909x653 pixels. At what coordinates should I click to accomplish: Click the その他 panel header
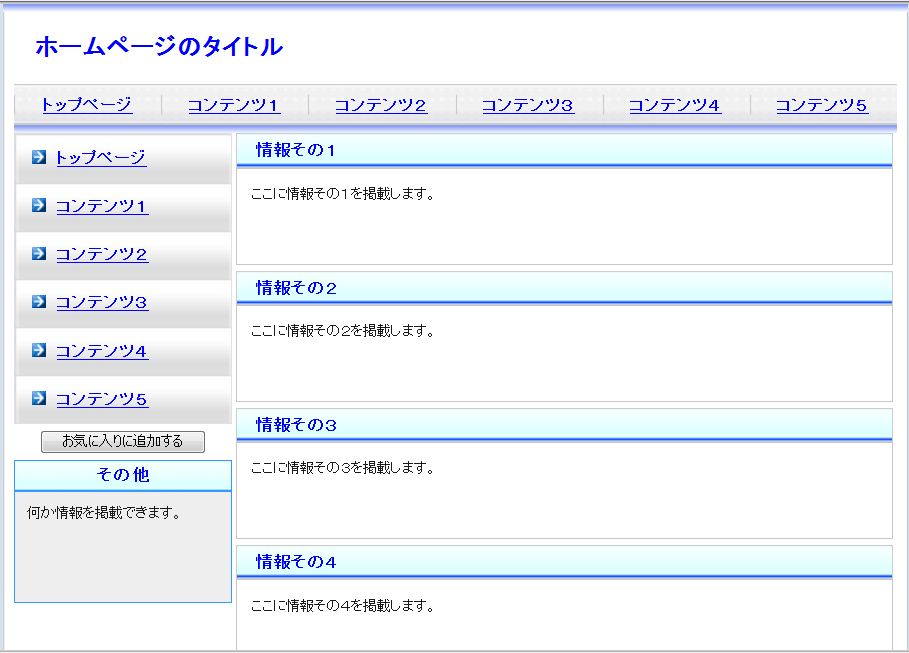(x=123, y=475)
